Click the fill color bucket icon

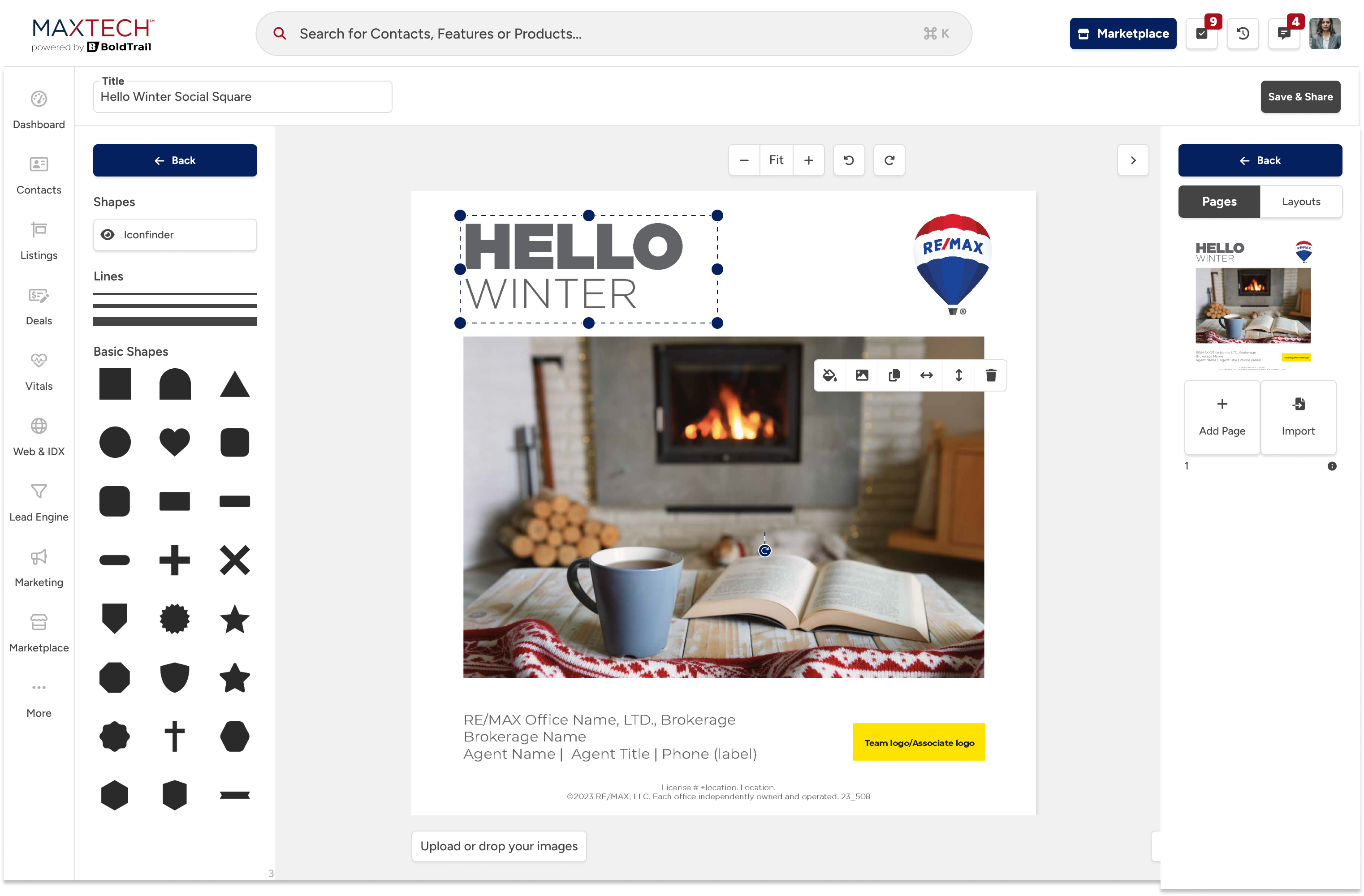(829, 375)
